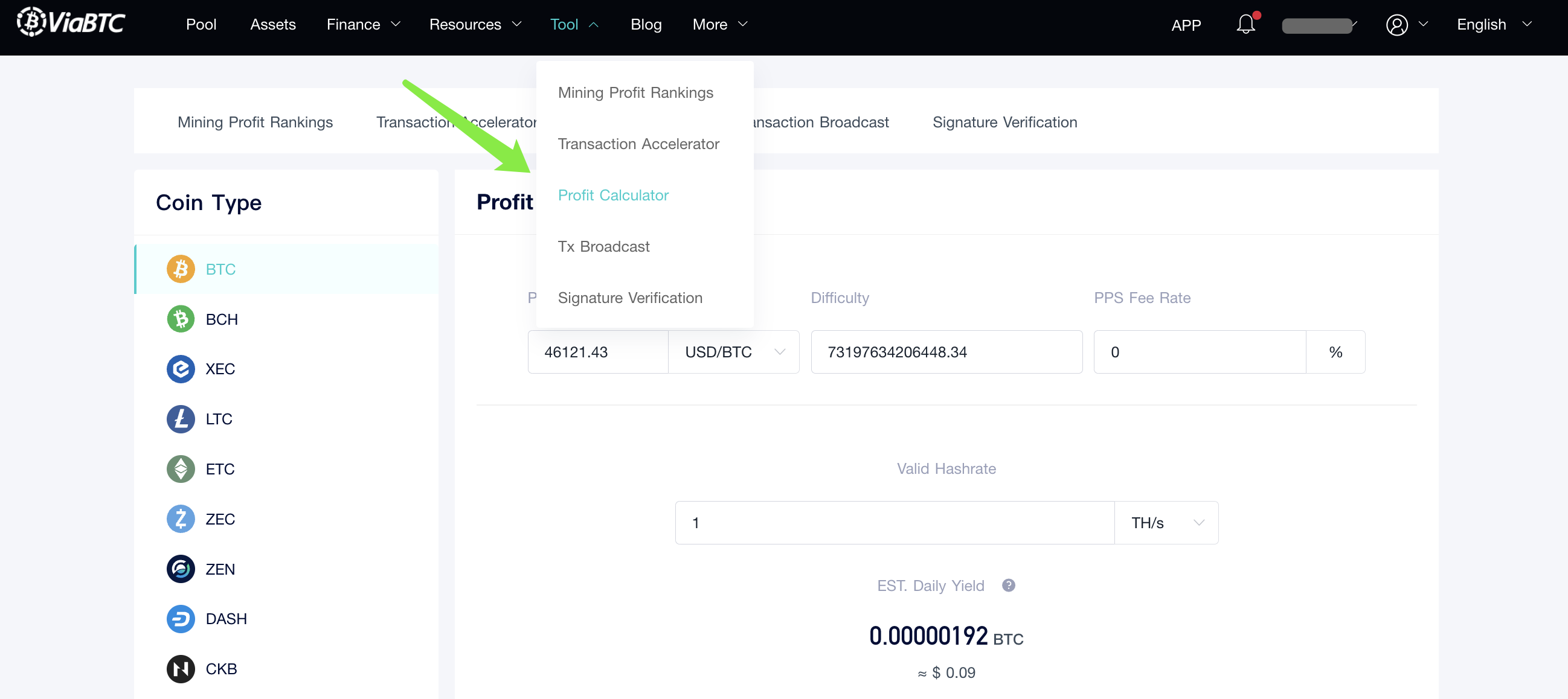Click the Signature Verification menu entry
The height and width of the screenshot is (699, 1568).
(630, 296)
